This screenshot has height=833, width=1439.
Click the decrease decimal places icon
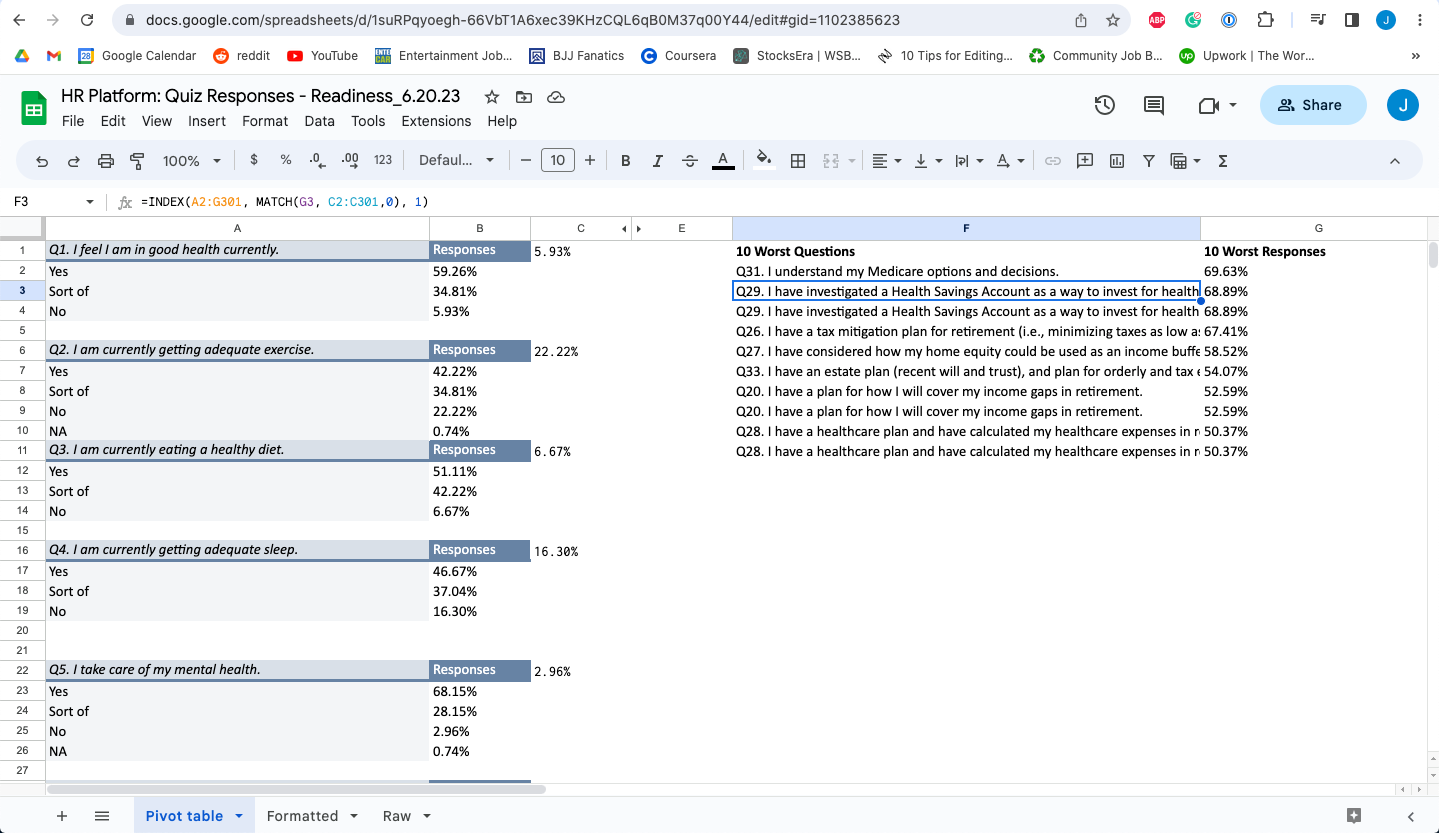click(x=316, y=160)
